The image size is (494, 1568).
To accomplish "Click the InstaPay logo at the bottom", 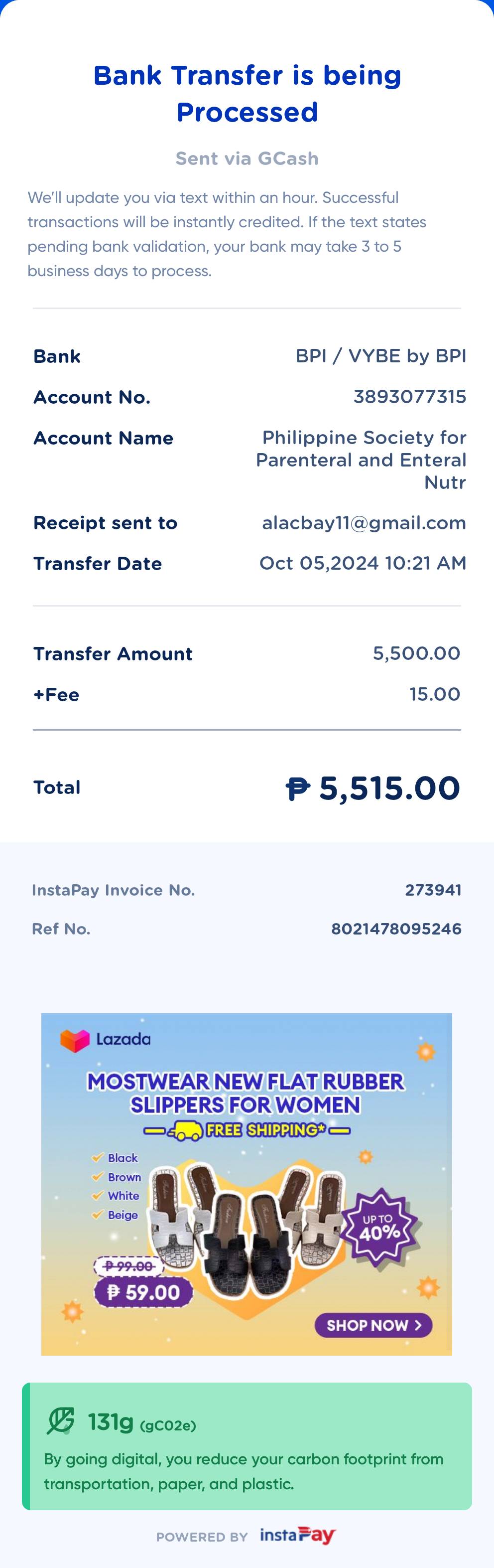I will pyautogui.click(x=298, y=1536).
